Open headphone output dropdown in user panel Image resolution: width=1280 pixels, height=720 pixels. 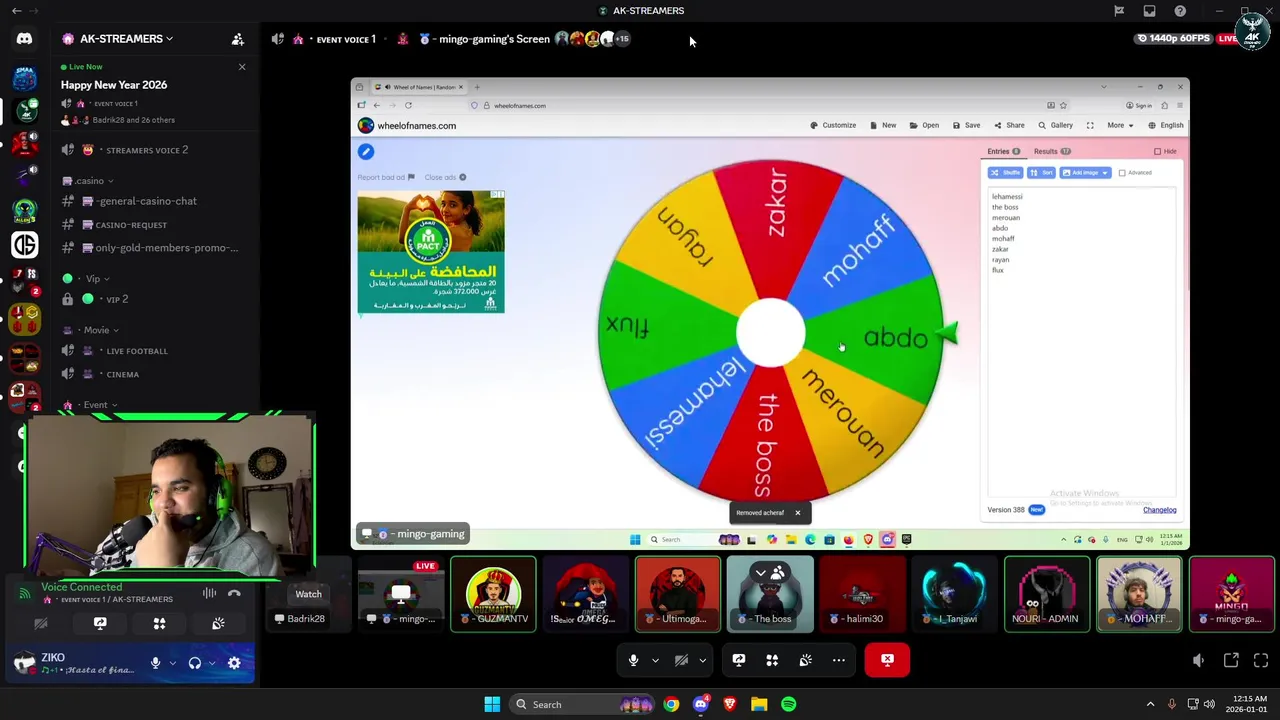pyautogui.click(x=212, y=662)
